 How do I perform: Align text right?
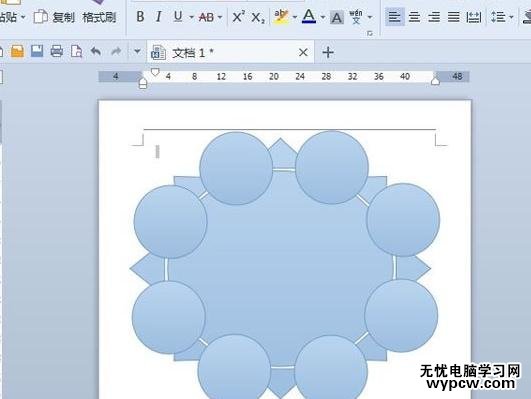click(x=434, y=17)
